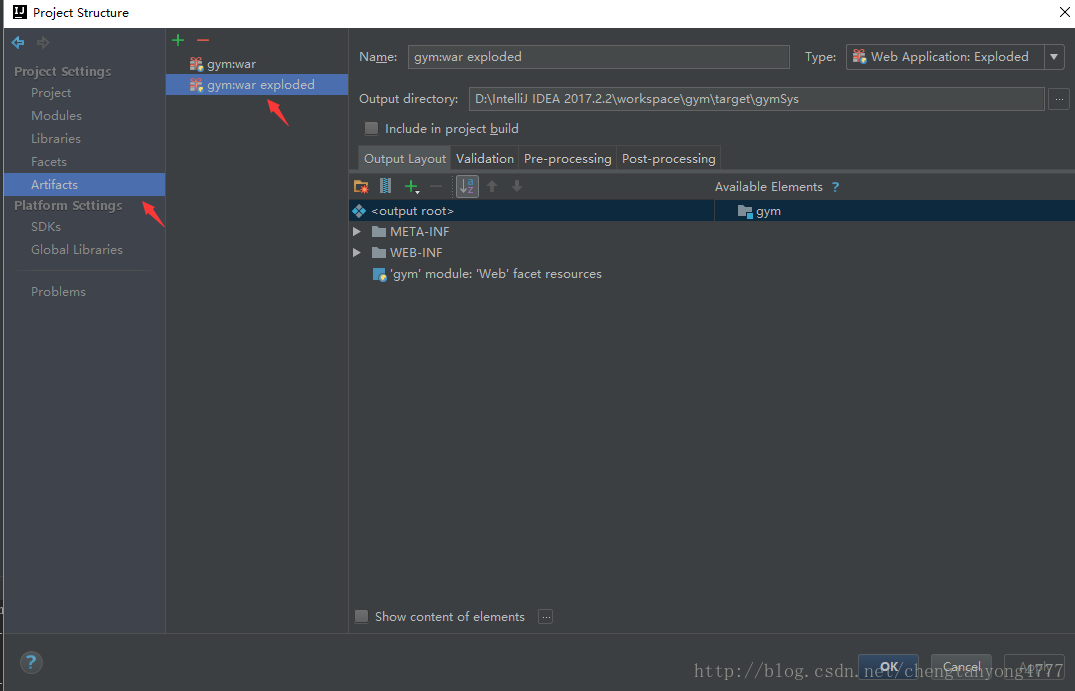Move element up arrow
1075x691 pixels.
pos(492,186)
